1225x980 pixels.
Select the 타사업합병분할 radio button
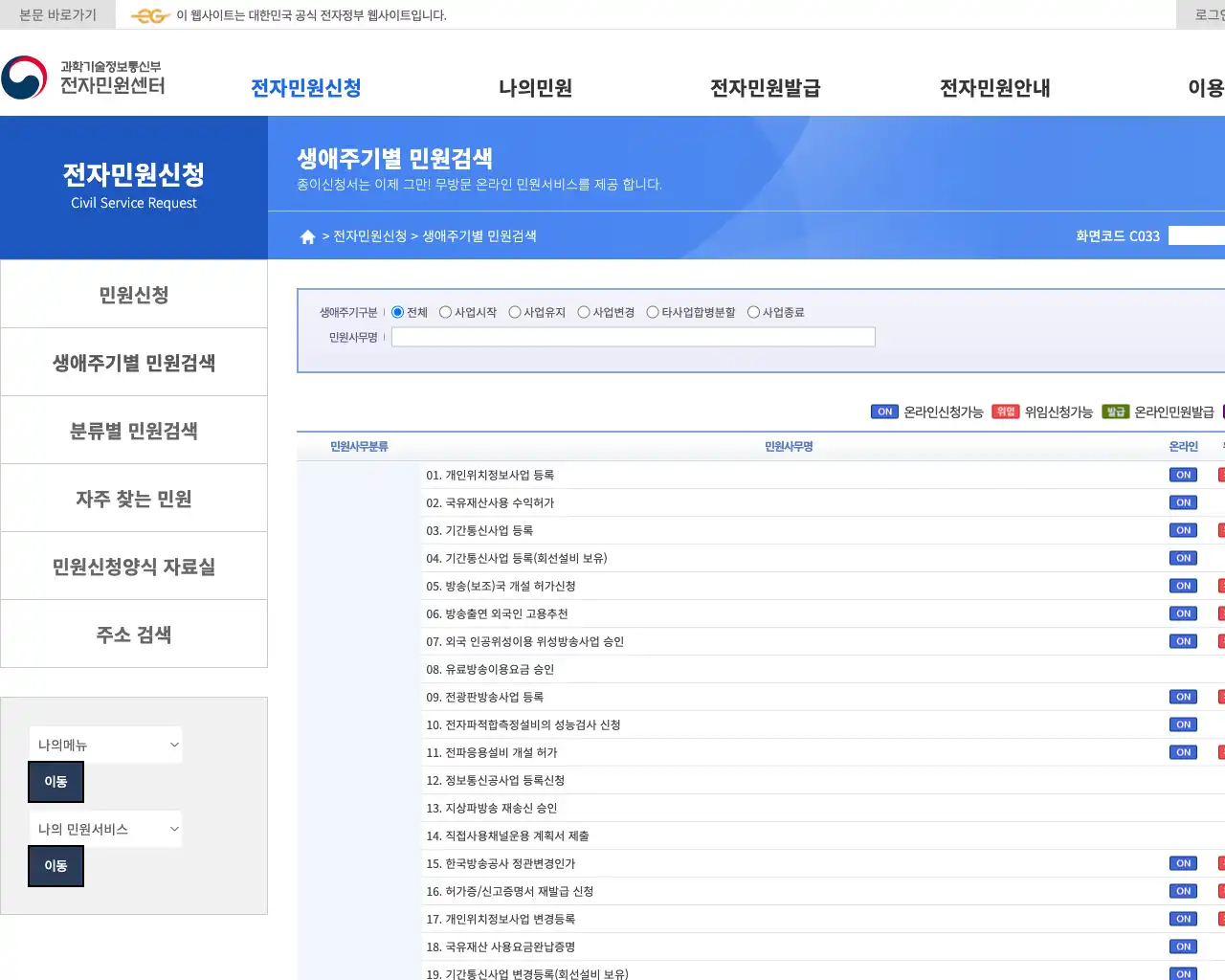653,312
